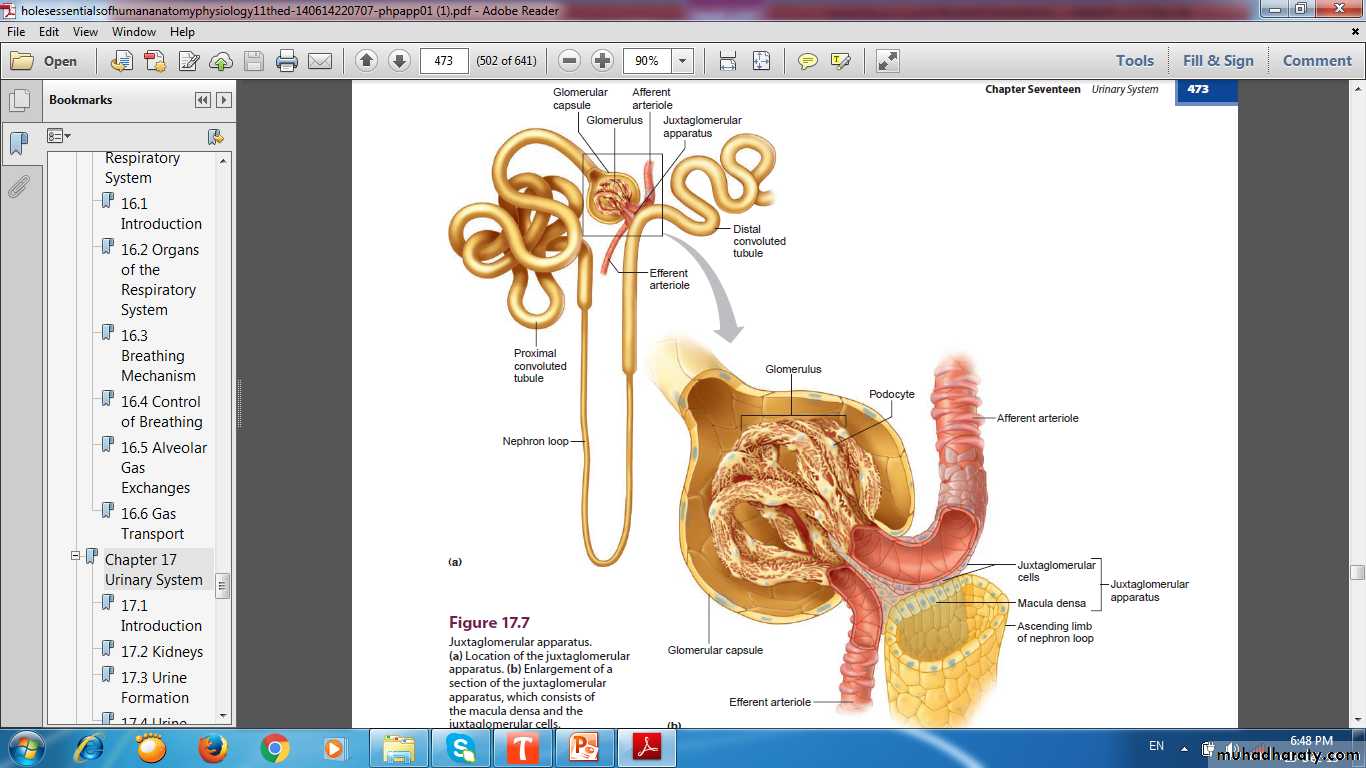Open the Window menu
This screenshot has height=768, width=1366.
click(x=133, y=32)
